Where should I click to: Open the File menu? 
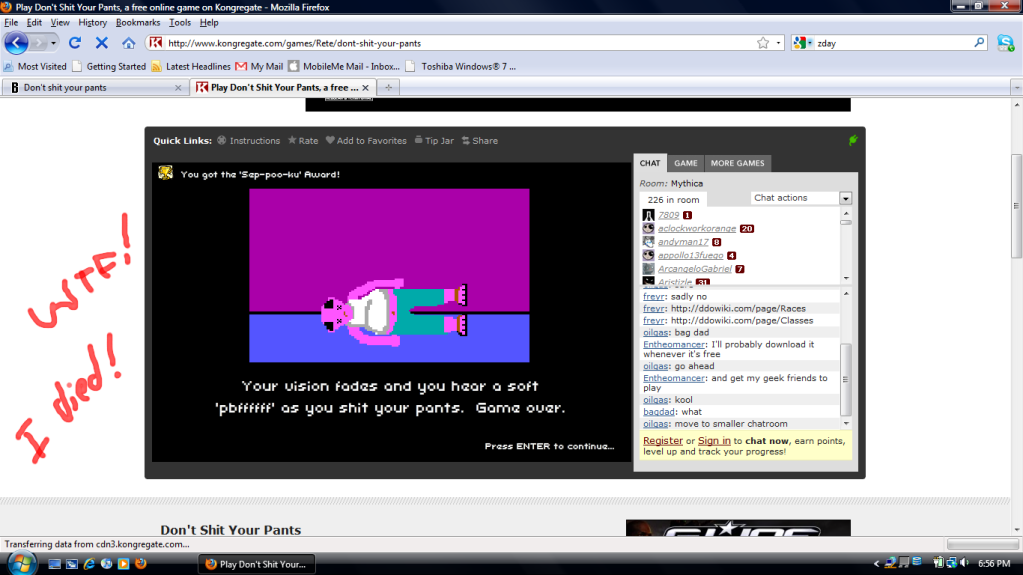(11, 22)
